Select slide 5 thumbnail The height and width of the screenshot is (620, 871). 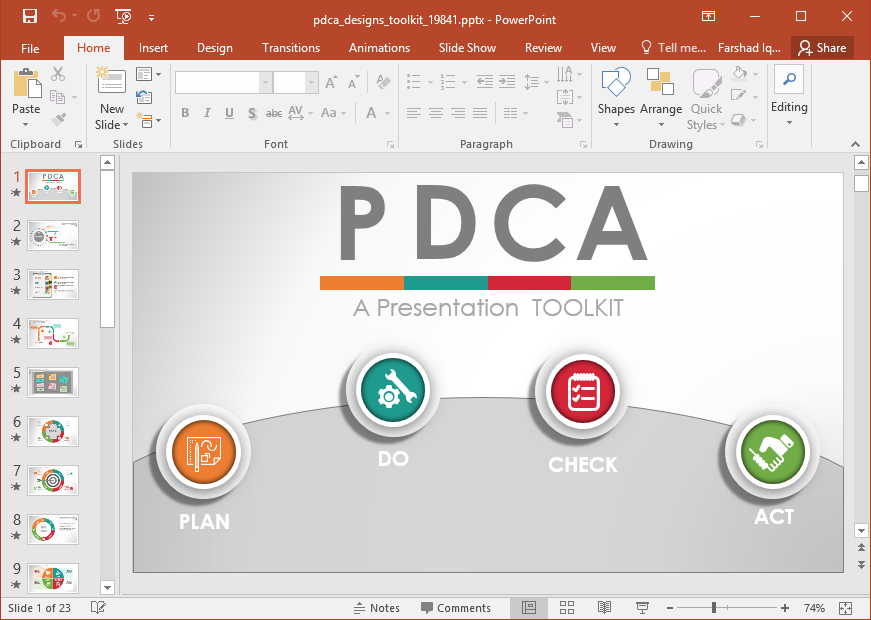53,382
